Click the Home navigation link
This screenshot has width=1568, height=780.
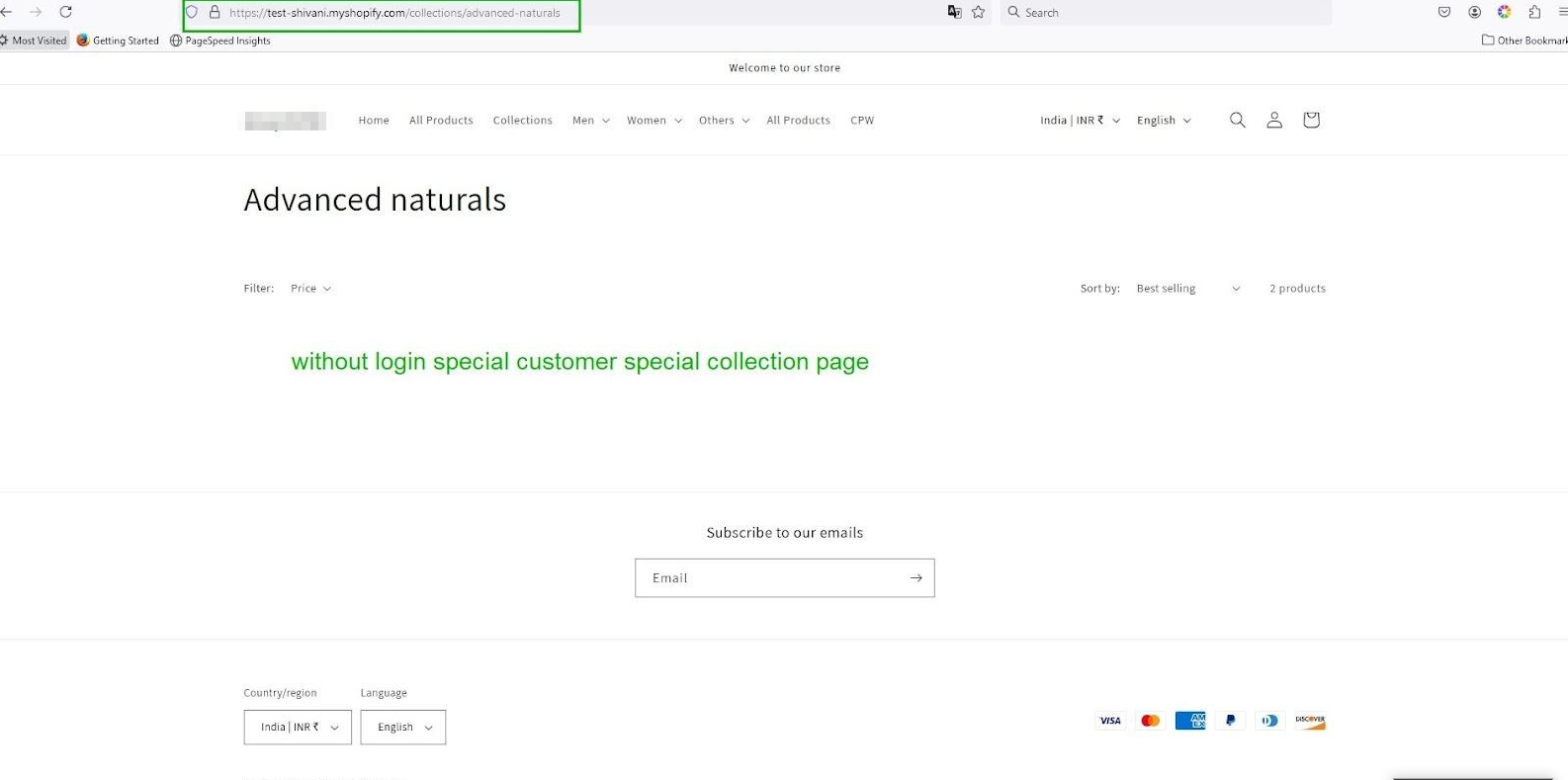(x=374, y=121)
